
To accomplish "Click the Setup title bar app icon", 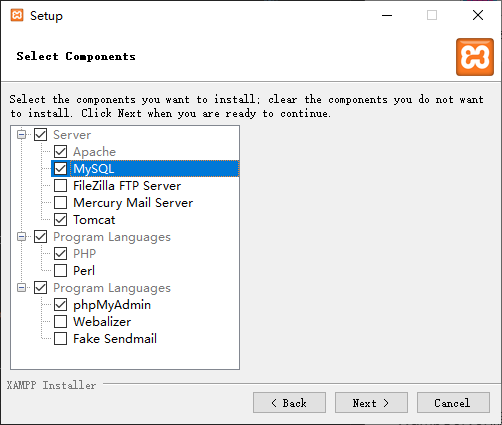I will [x=17, y=15].
